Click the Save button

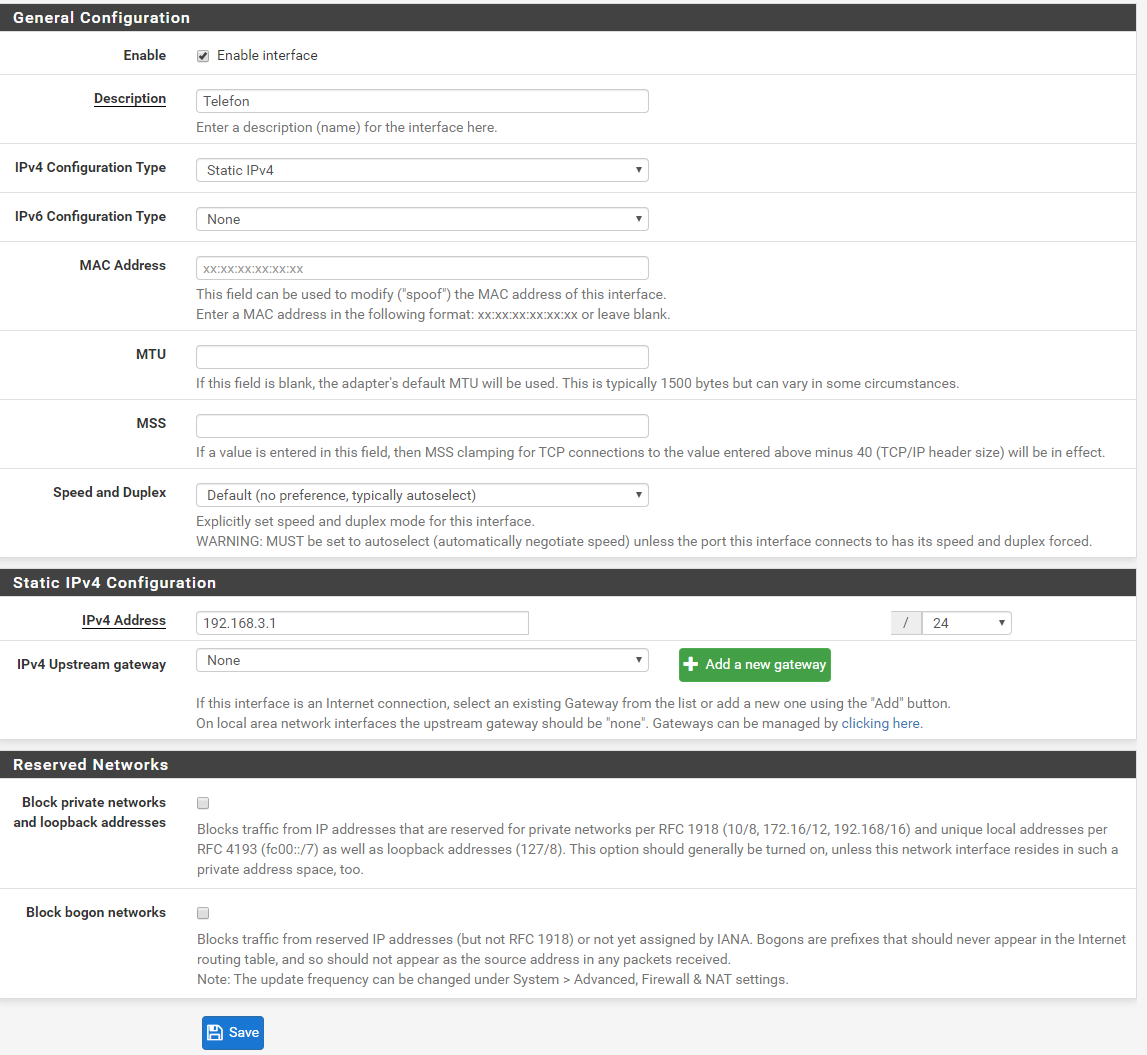[233, 1032]
